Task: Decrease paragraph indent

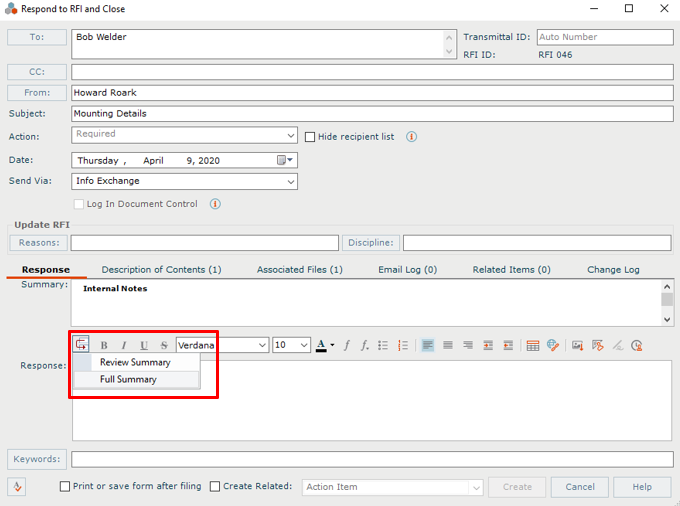Action: [x=508, y=345]
